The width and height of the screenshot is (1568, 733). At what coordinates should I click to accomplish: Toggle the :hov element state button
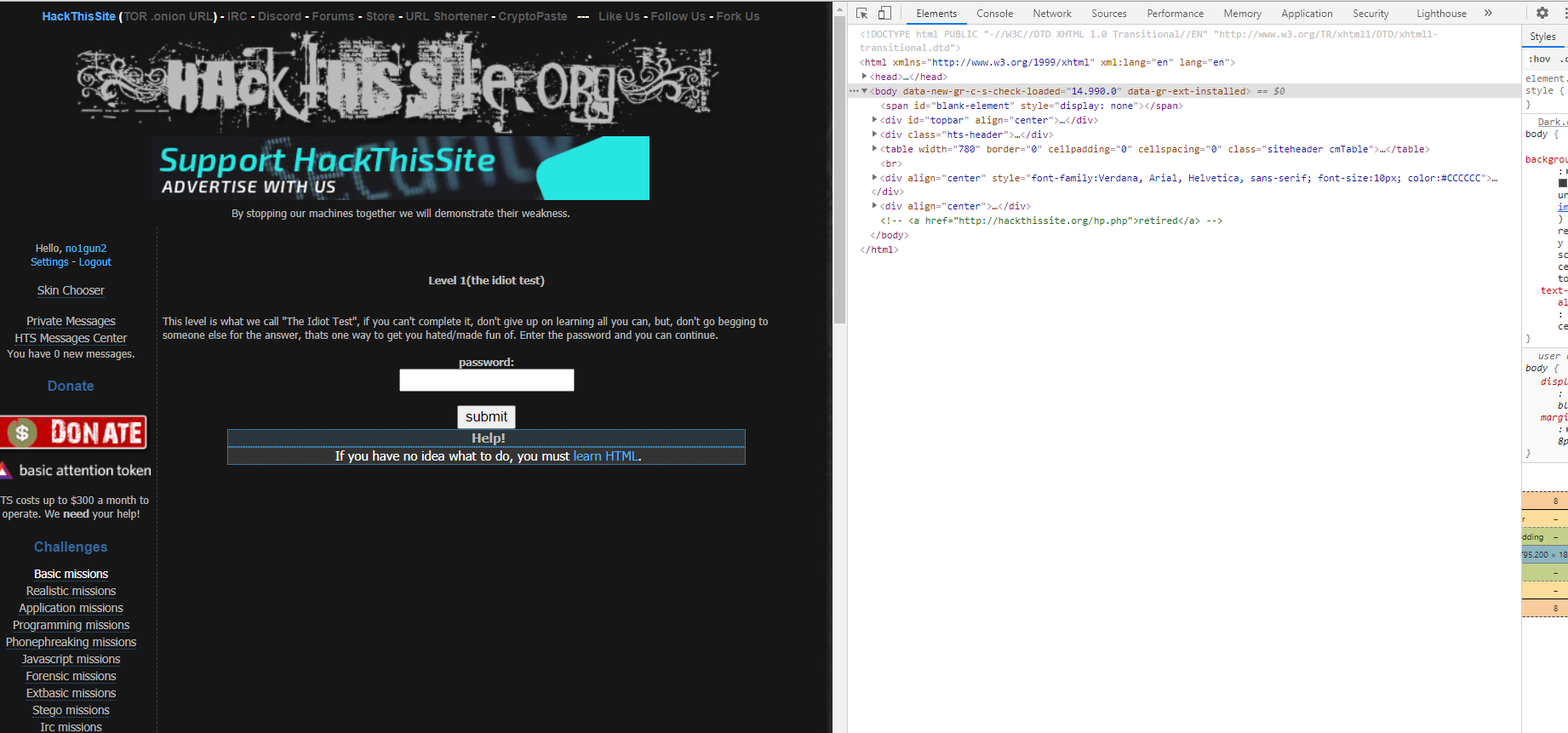pos(1539,59)
